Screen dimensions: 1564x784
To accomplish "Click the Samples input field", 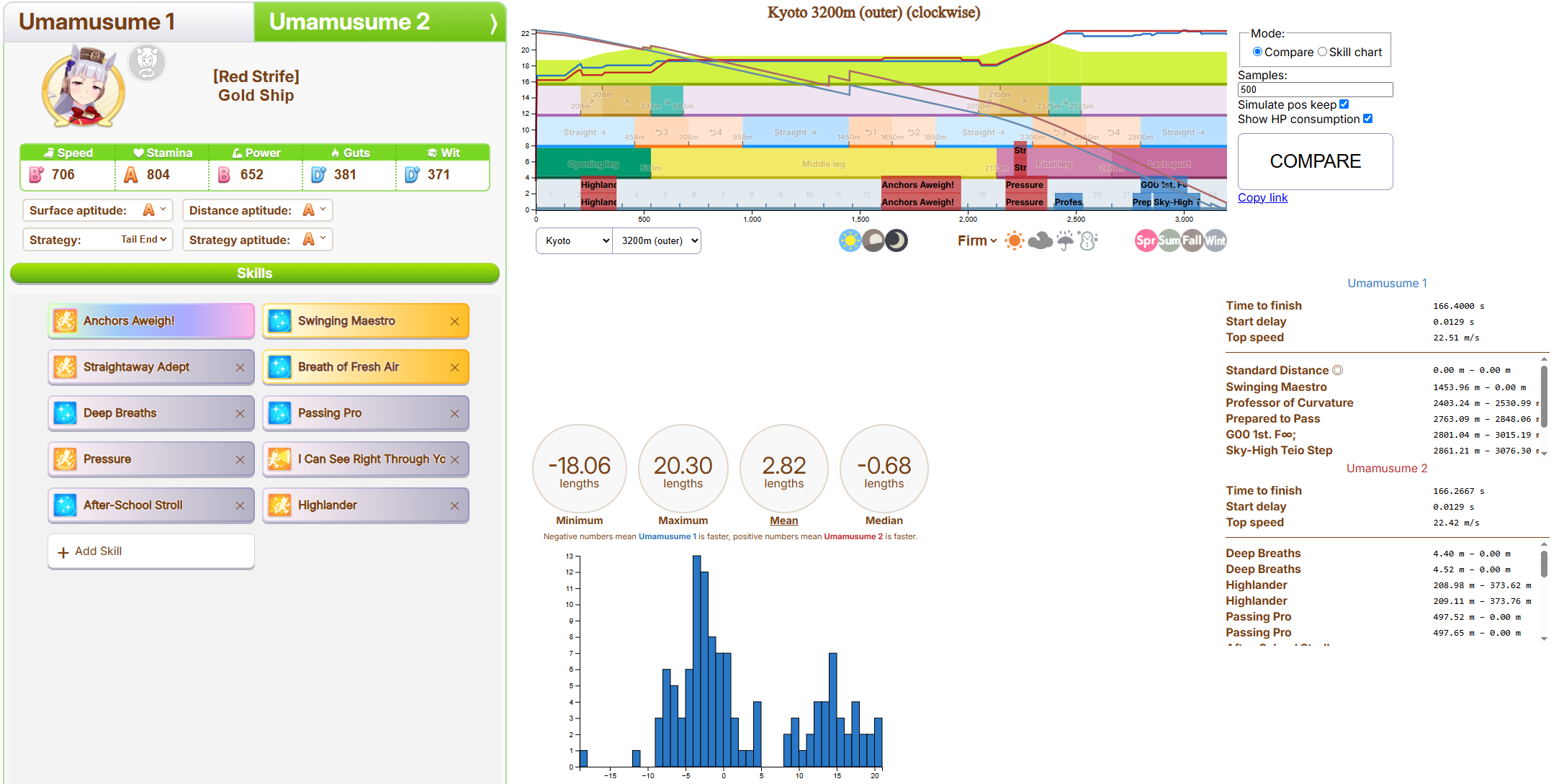I will click(x=1315, y=89).
